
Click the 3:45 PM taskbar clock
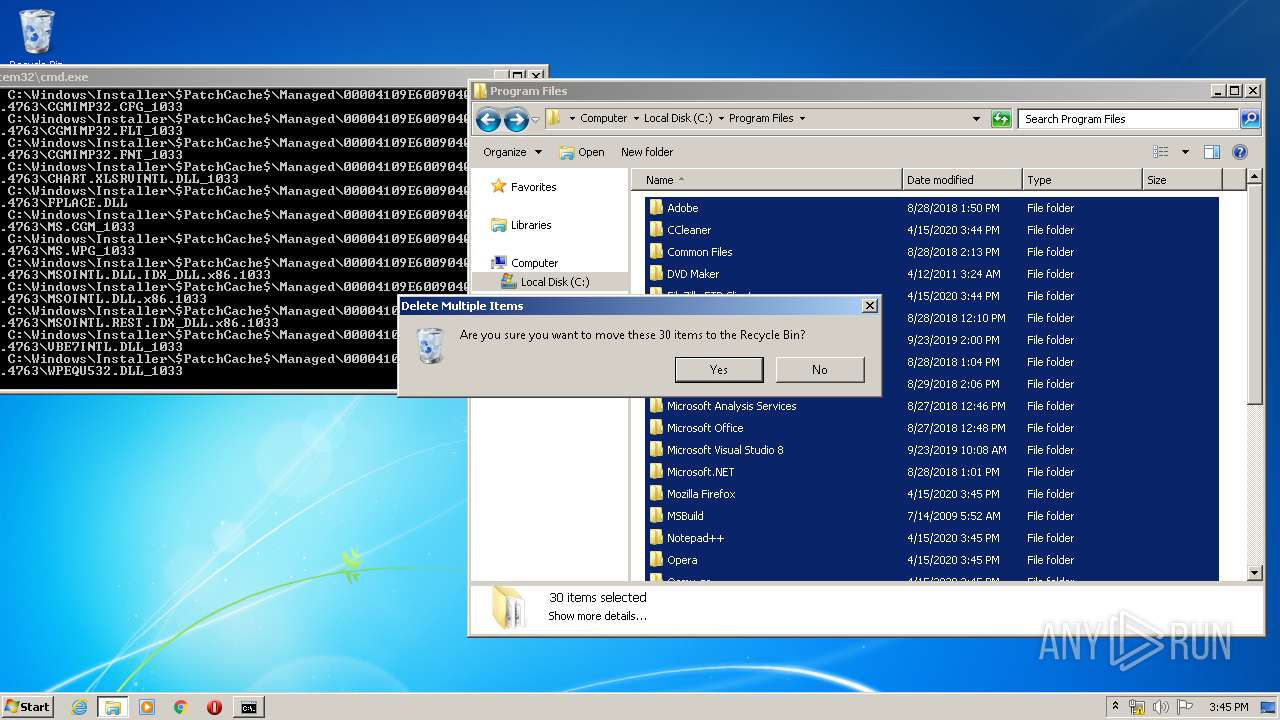pos(1228,707)
